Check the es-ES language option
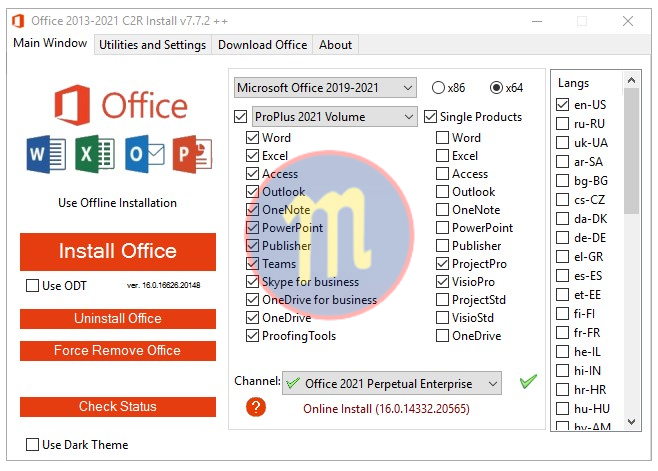This screenshot has width=658, height=471. tap(562, 276)
